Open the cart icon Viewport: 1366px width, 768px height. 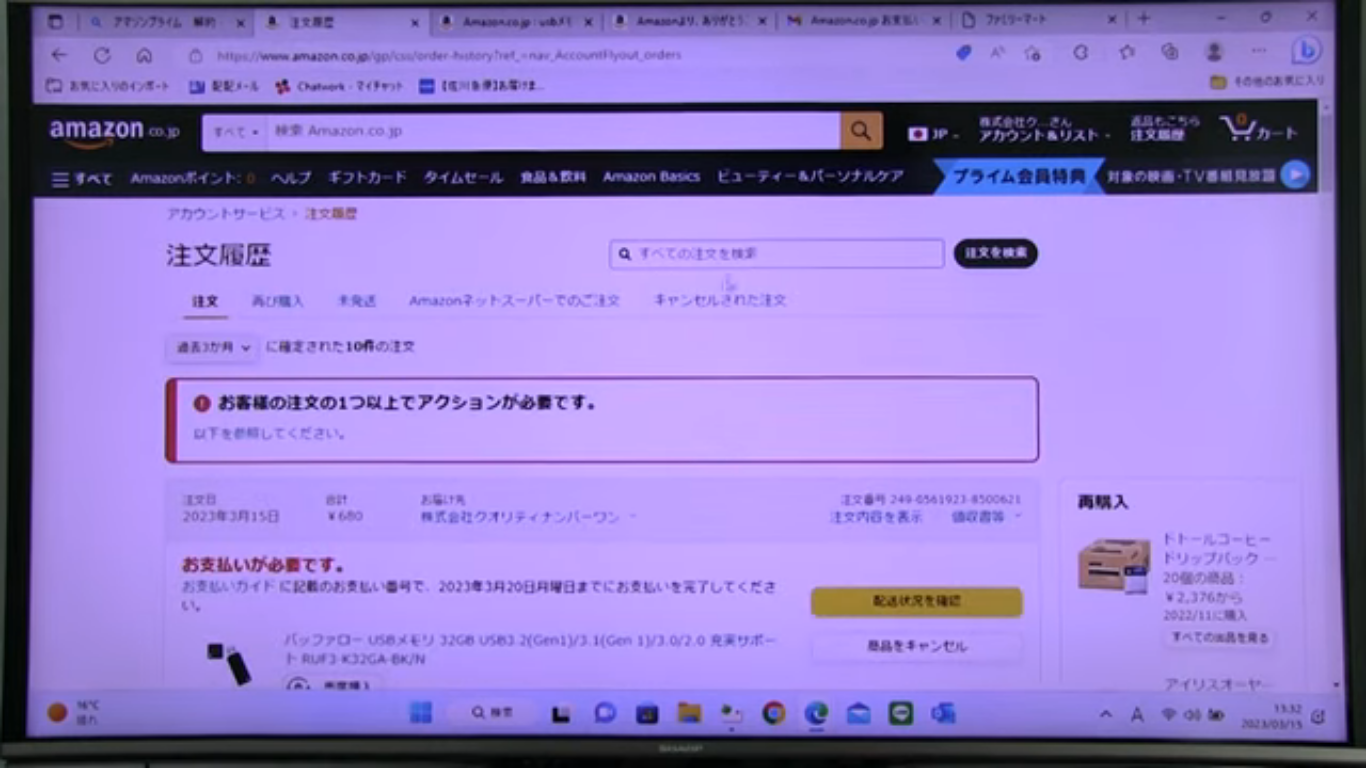[1258, 130]
